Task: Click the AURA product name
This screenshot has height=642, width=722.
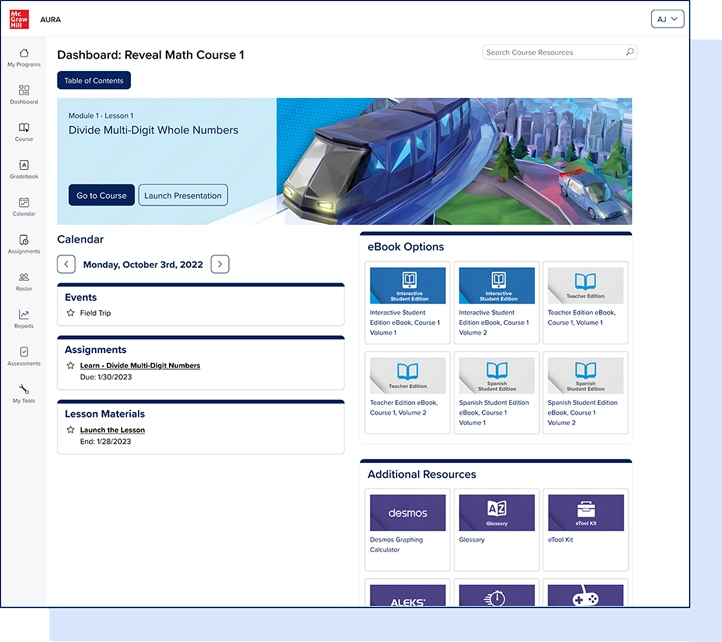Action: tap(50, 19)
